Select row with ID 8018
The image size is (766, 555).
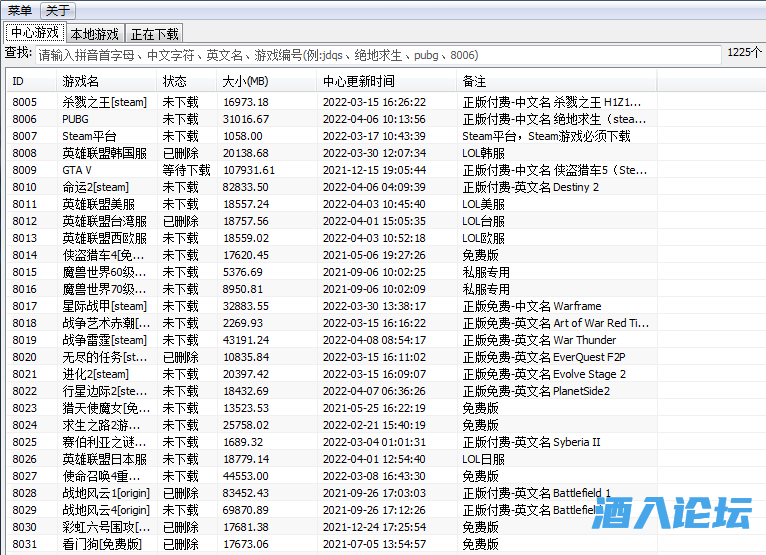(x=332, y=323)
